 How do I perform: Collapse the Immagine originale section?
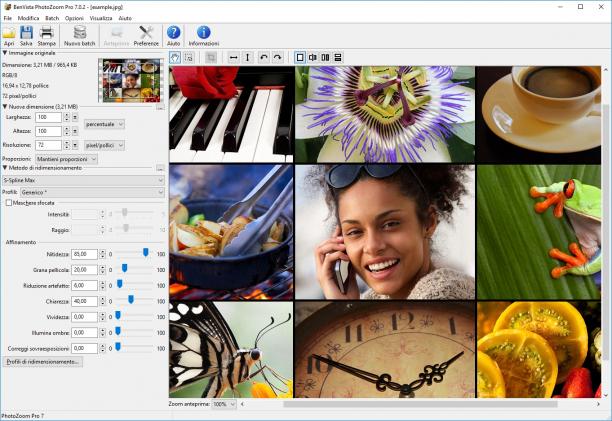(x=5, y=53)
